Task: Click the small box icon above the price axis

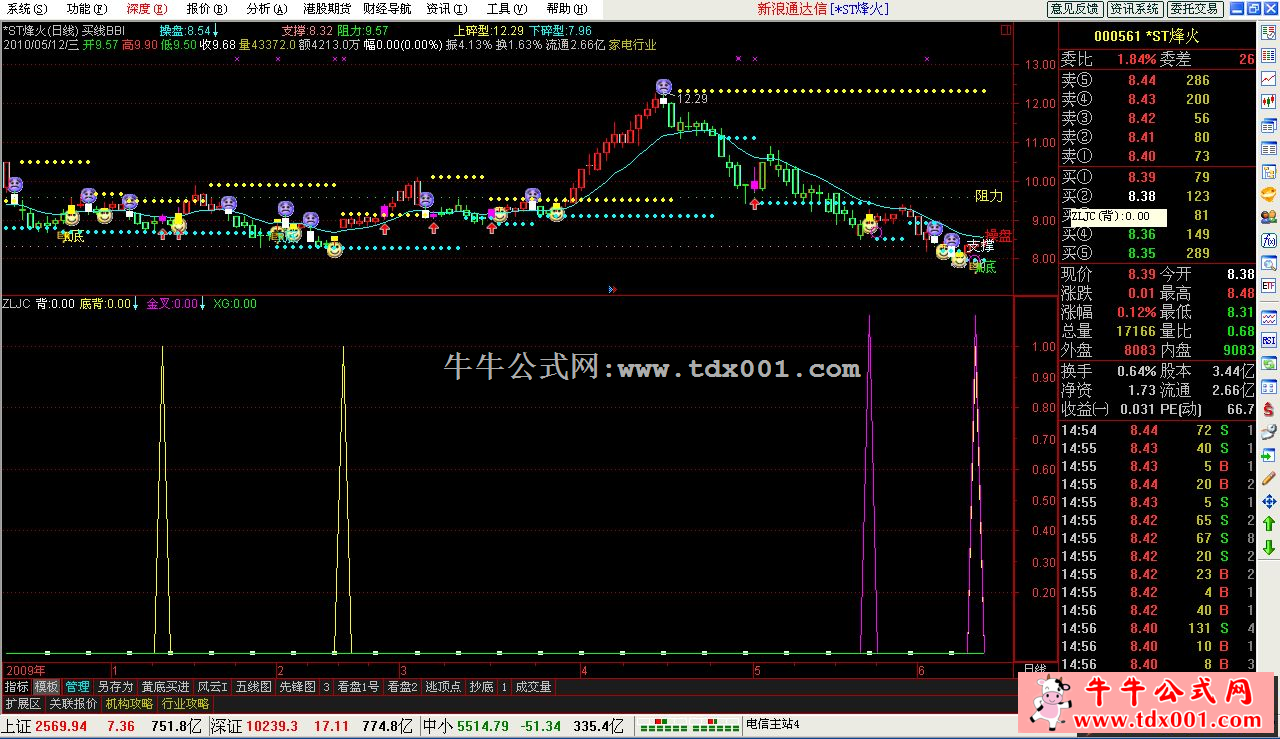Action: tap(1005, 31)
